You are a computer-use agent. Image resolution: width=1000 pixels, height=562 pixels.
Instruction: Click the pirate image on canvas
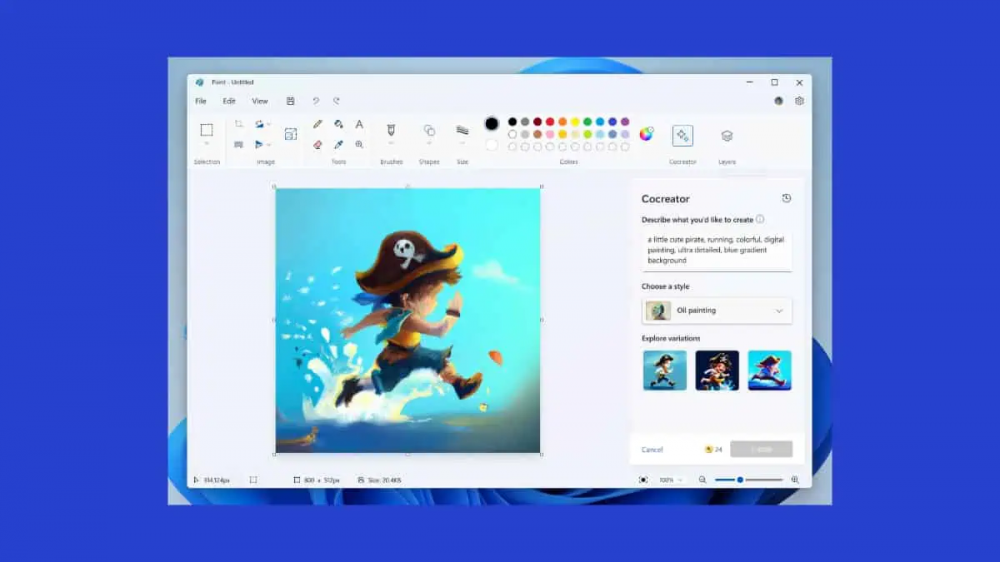[x=408, y=320]
